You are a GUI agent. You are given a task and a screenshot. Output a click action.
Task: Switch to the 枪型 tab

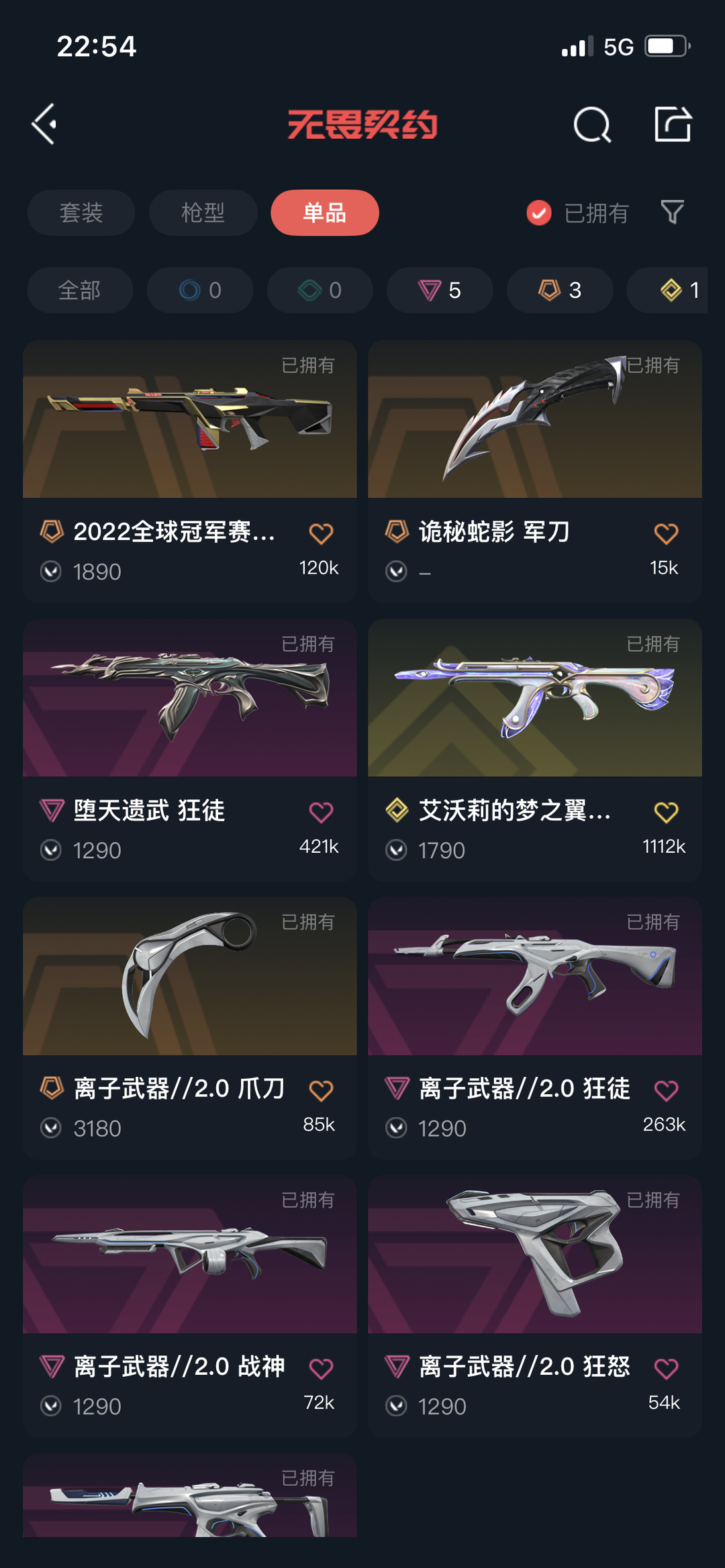(x=203, y=213)
